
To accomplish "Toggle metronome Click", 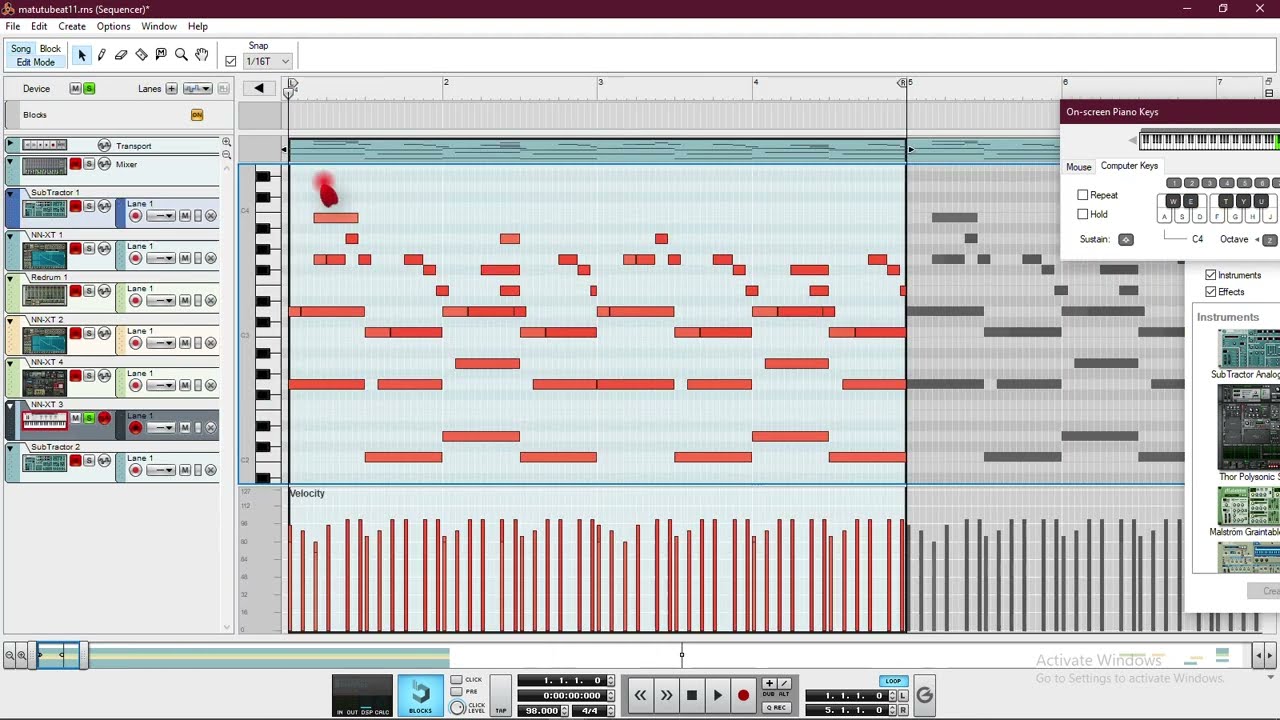I will (x=457, y=680).
